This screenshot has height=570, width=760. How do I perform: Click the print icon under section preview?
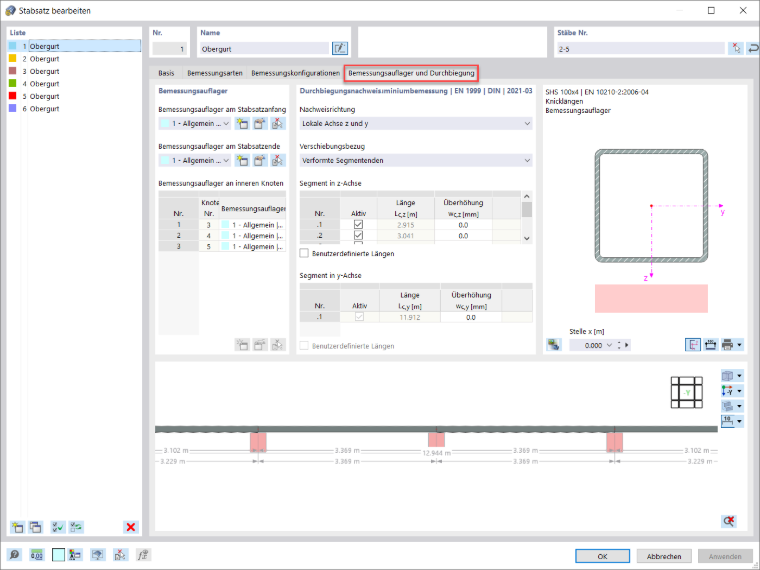(728, 345)
